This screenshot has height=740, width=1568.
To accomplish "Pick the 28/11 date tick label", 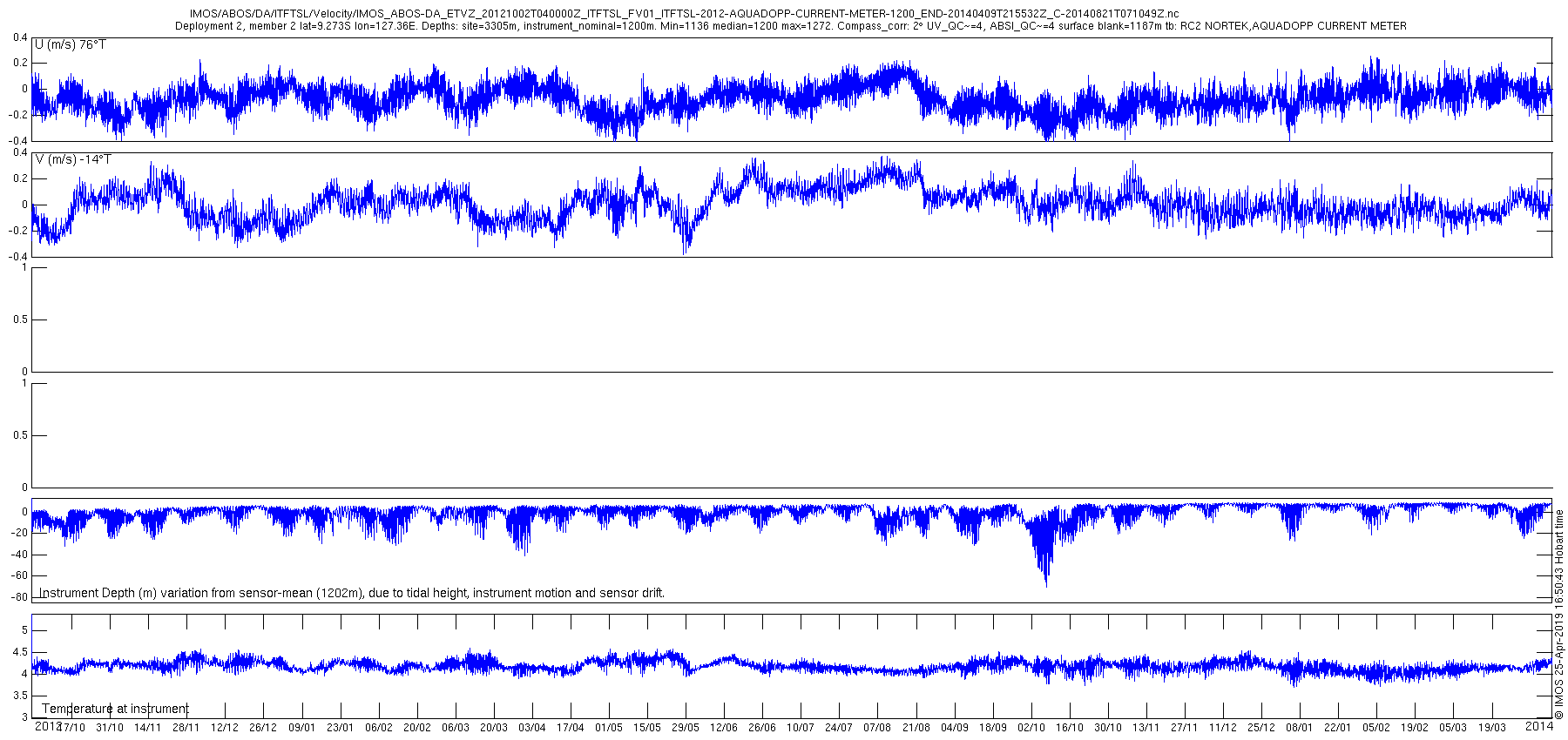I will tap(186, 728).
